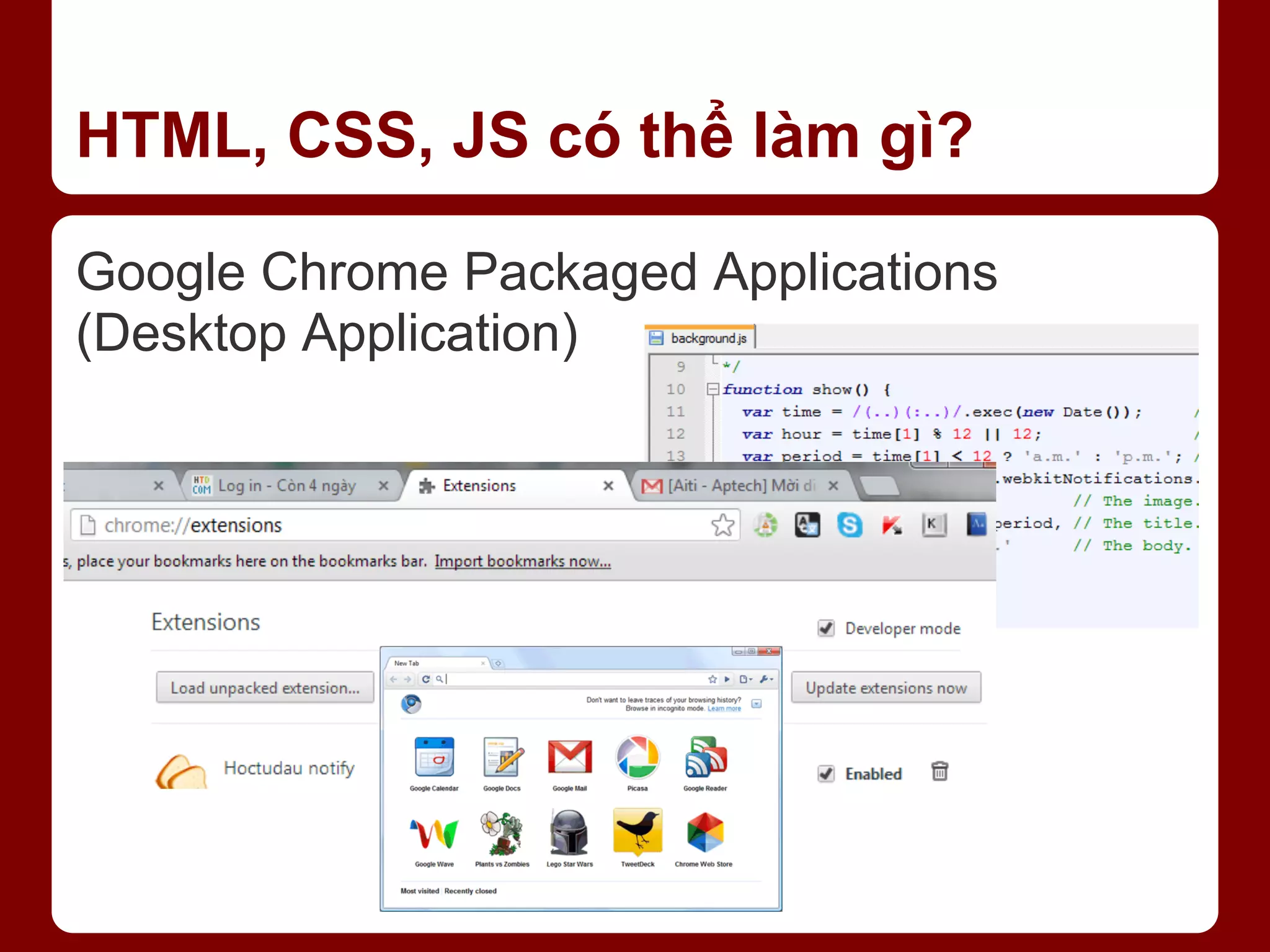Screen dimensions: 1270x952
Task: Click the bookmark star in the address bar
Action: coord(722,525)
